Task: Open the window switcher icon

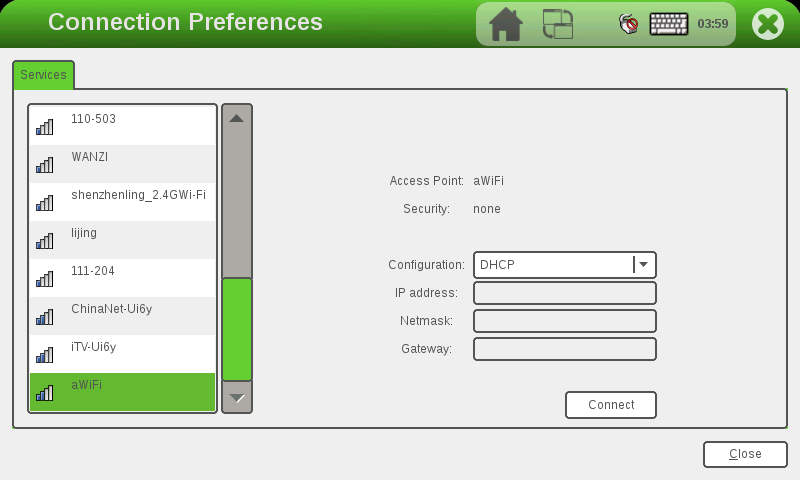Action: (558, 24)
